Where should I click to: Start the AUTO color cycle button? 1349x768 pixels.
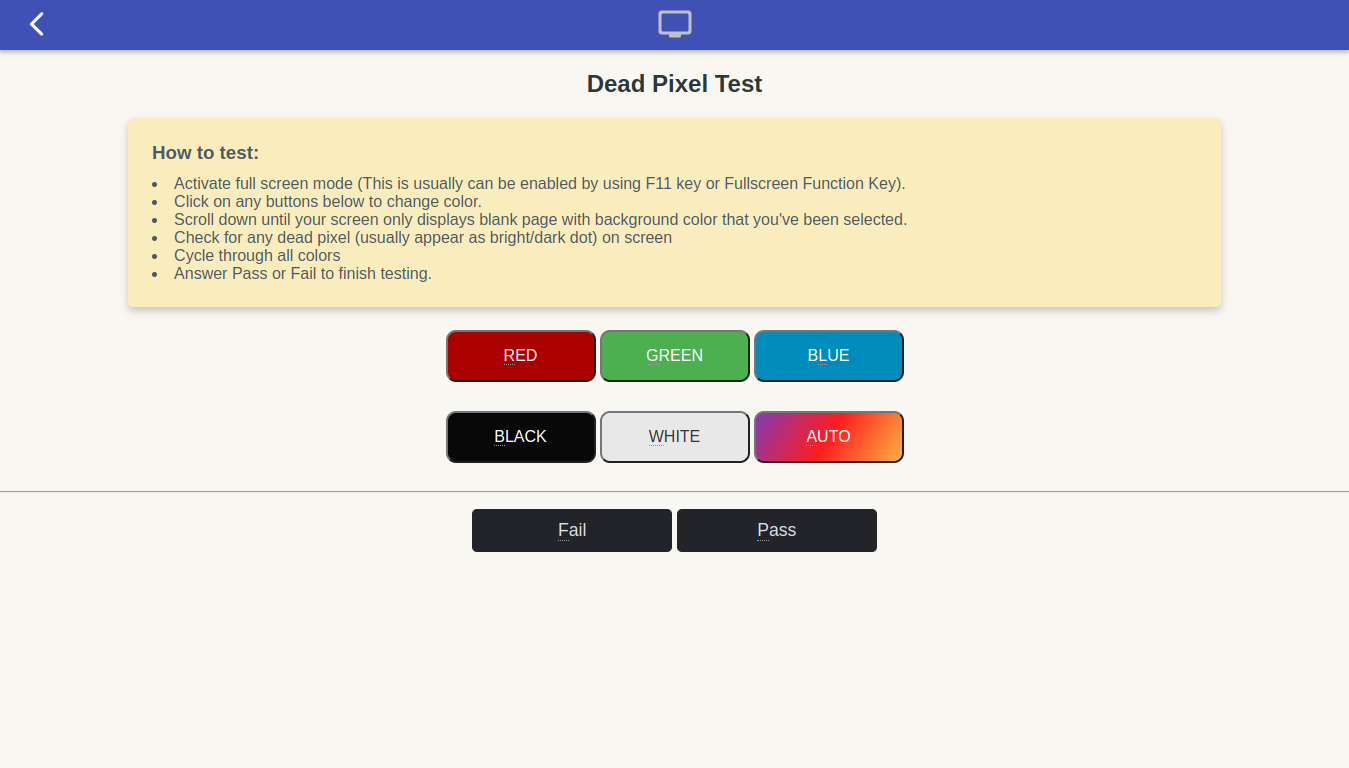click(829, 437)
